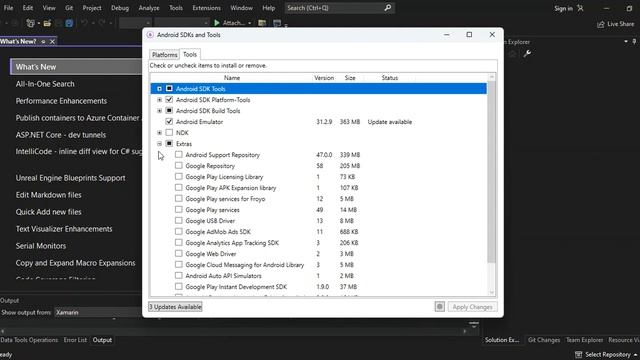The image size is (640, 360).
Task: Switch to the Error List tab
Action: [76, 340]
